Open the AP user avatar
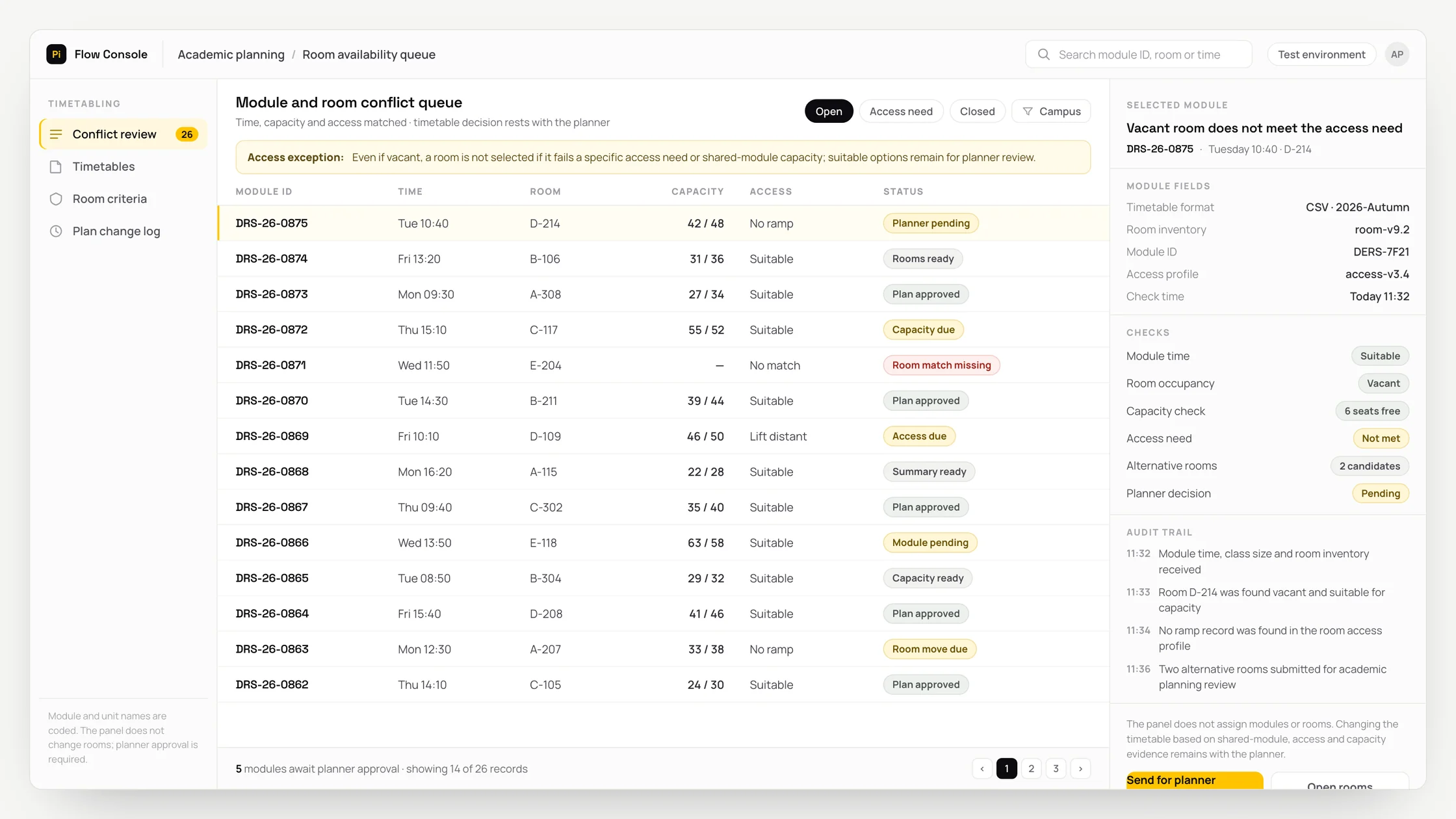Screen dimensions: 1456x819 (x=1397, y=55)
